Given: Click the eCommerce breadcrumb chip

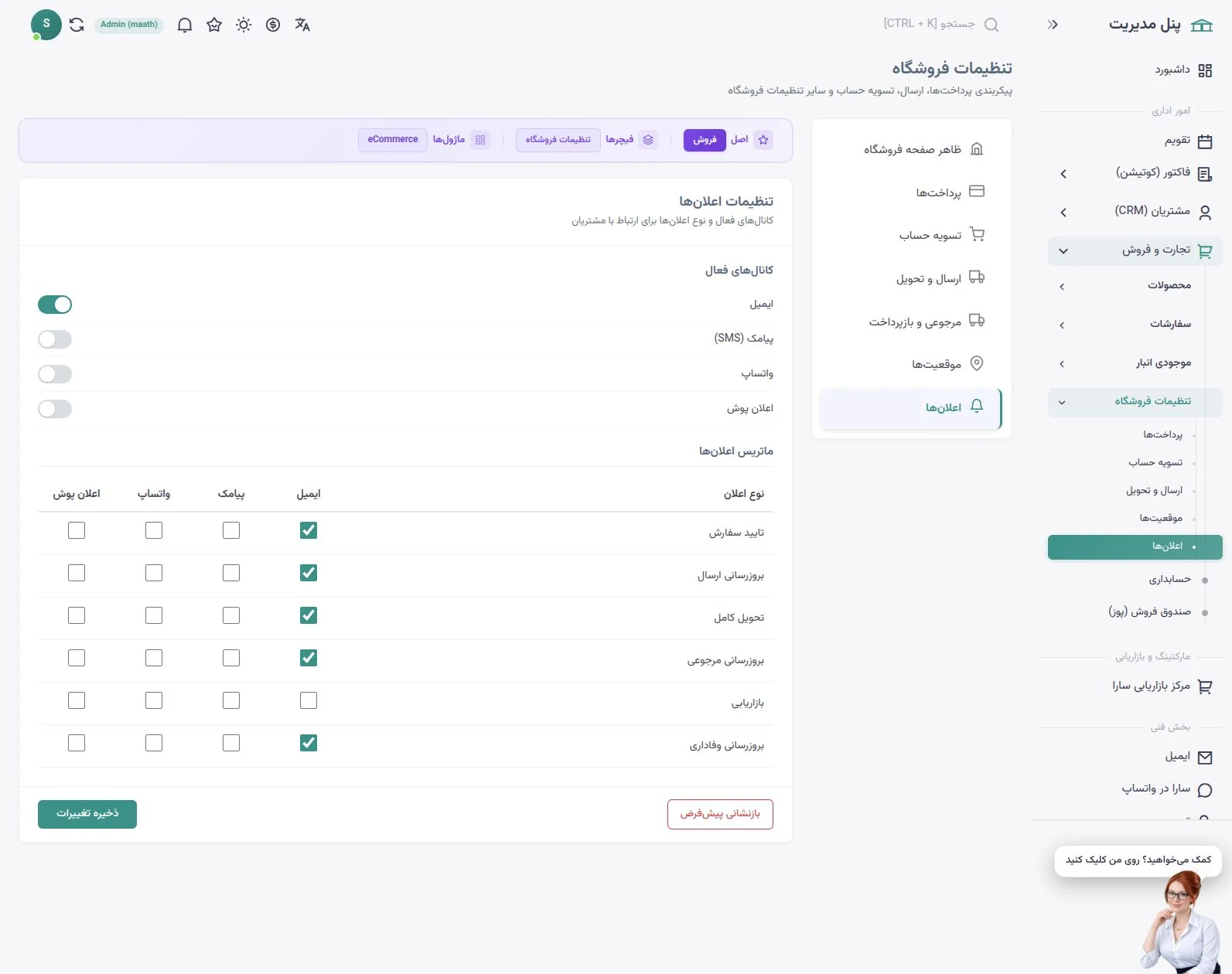Looking at the screenshot, I should [393, 140].
